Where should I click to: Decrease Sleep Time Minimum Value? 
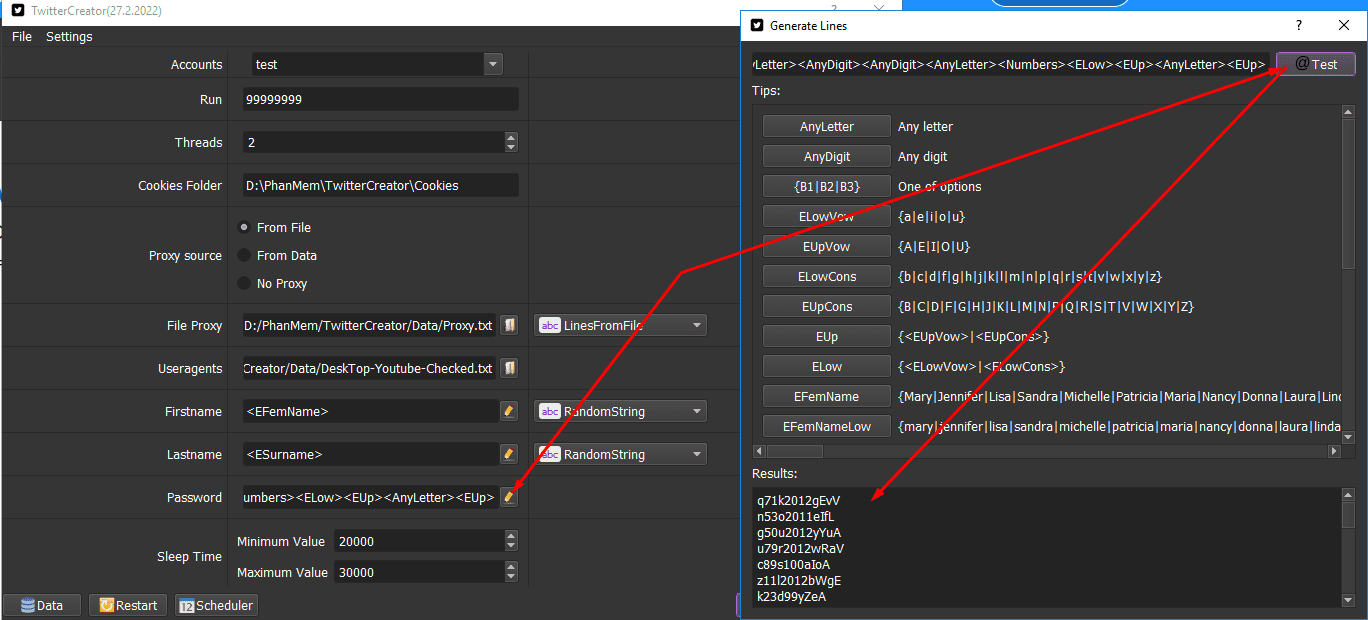[x=511, y=546]
